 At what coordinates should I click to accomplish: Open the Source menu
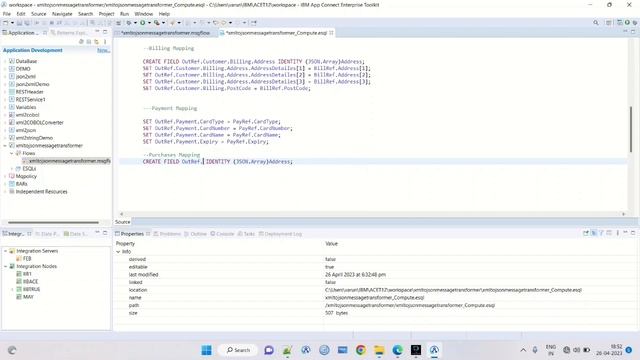pos(38,14)
